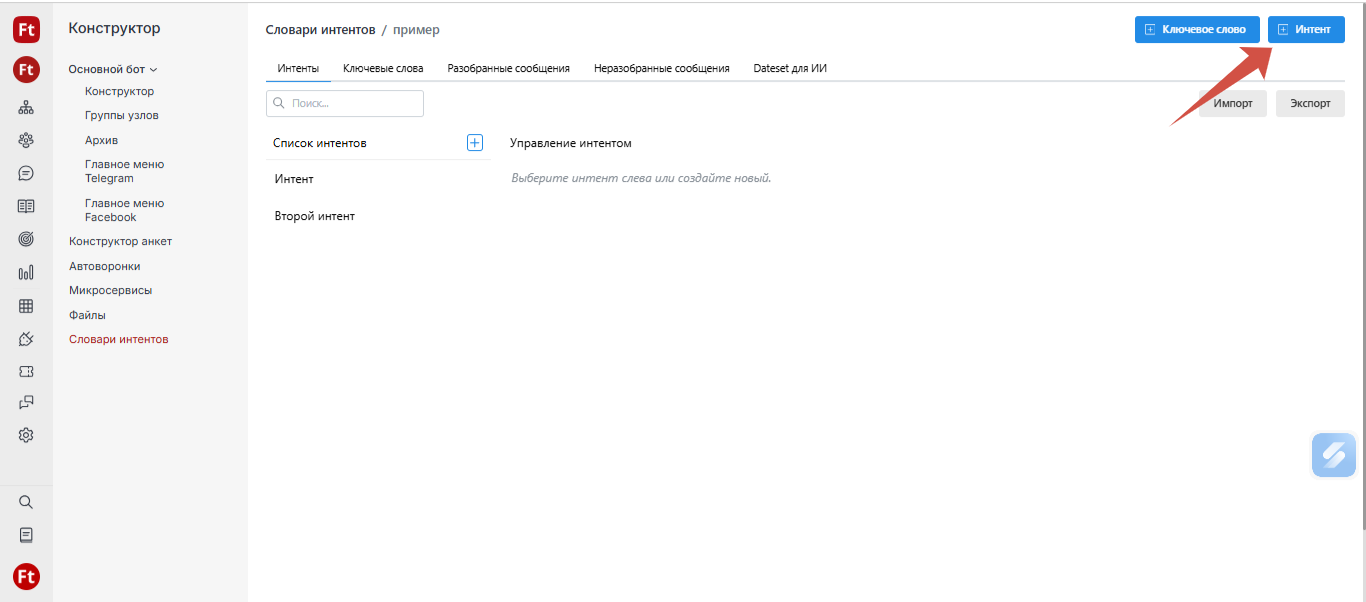Screen dimensions: 1366x602
Task: Open the plug integrations sidebar icon
Action: (26, 339)
